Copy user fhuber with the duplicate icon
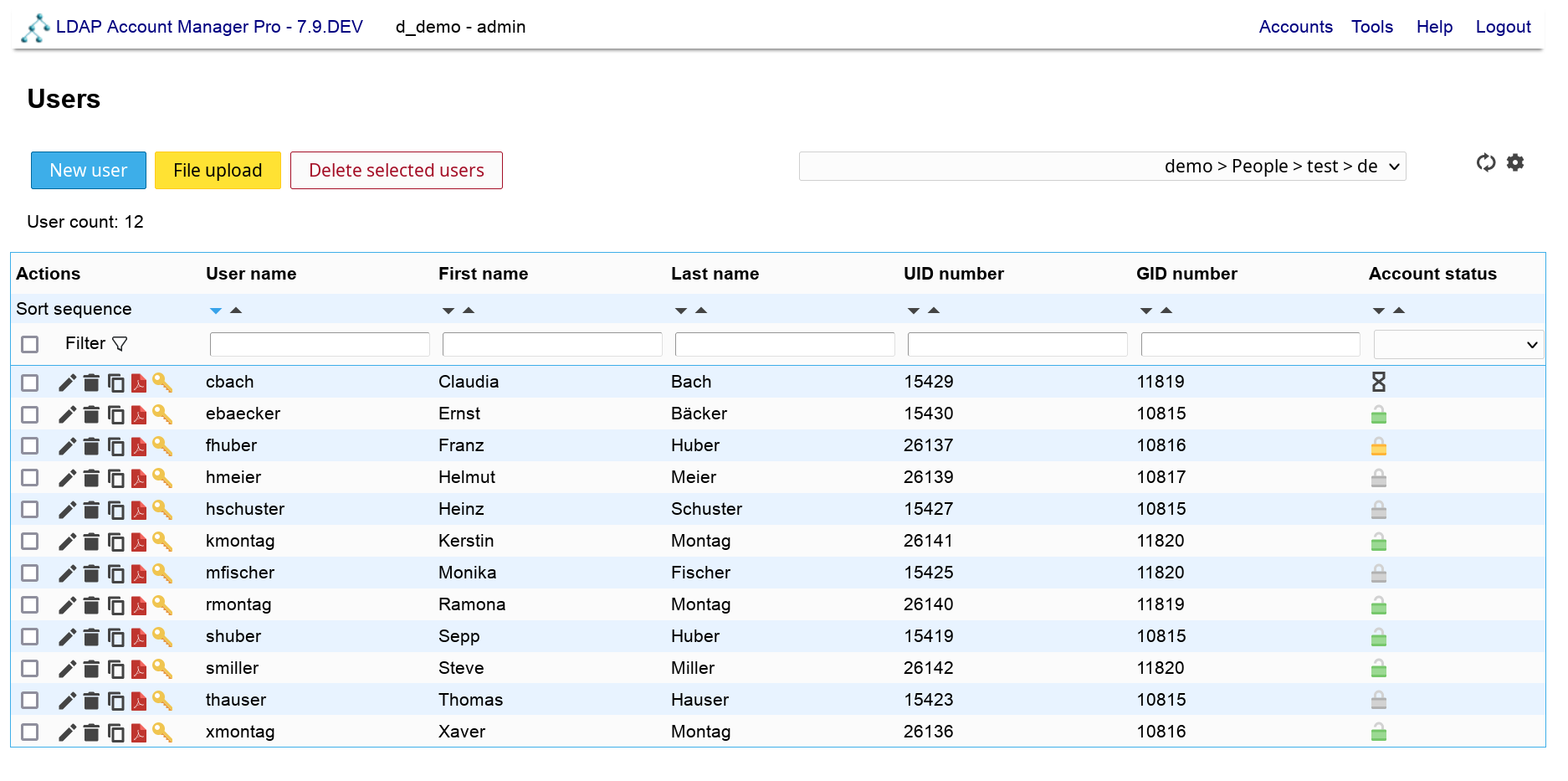 (116, 446)
